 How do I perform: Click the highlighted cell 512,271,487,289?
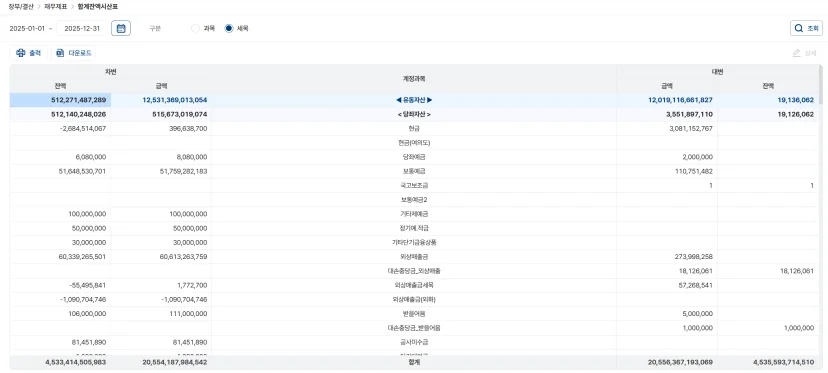click(x=60, y=100)
